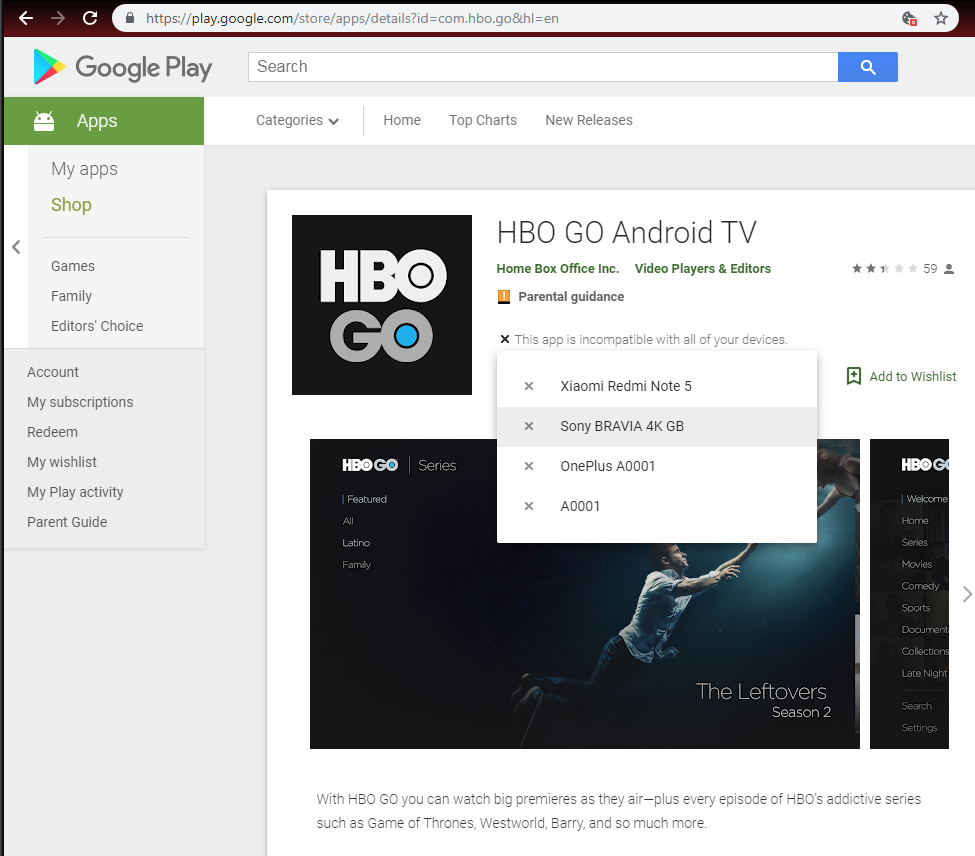The width and height of the screenshot is (975, 856).
Task: Click the Google Play logo
Action: pos(123,67)
